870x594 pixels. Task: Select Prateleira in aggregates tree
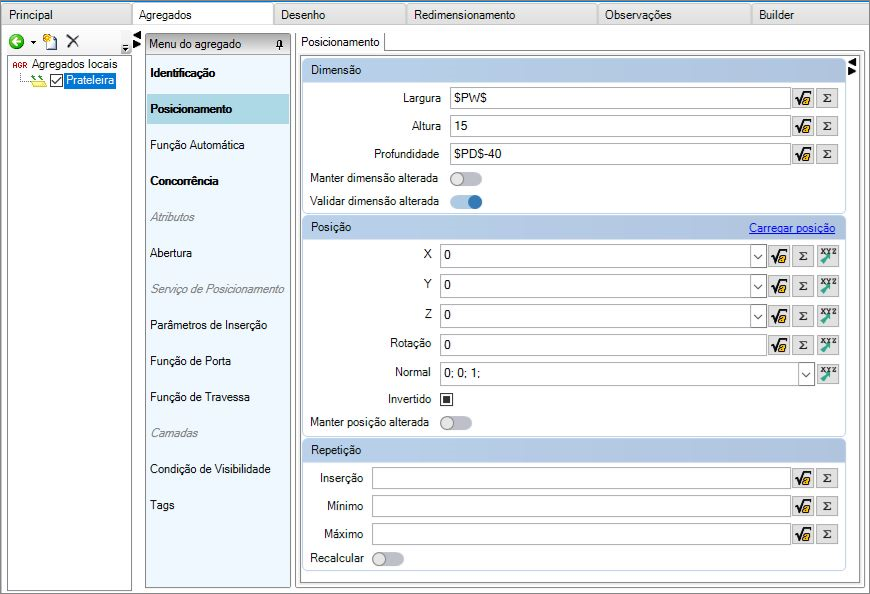click(90, 80)
